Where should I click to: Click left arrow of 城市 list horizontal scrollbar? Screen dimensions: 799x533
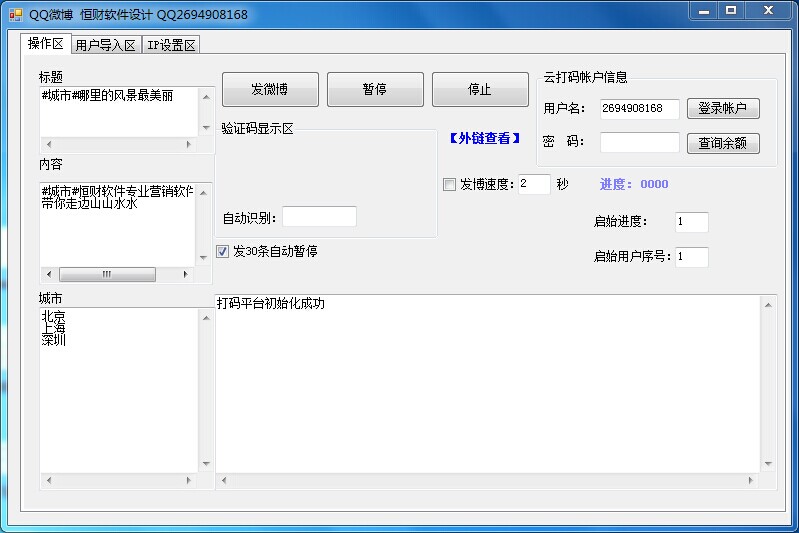pyautogui.click(x=49, y=480)
